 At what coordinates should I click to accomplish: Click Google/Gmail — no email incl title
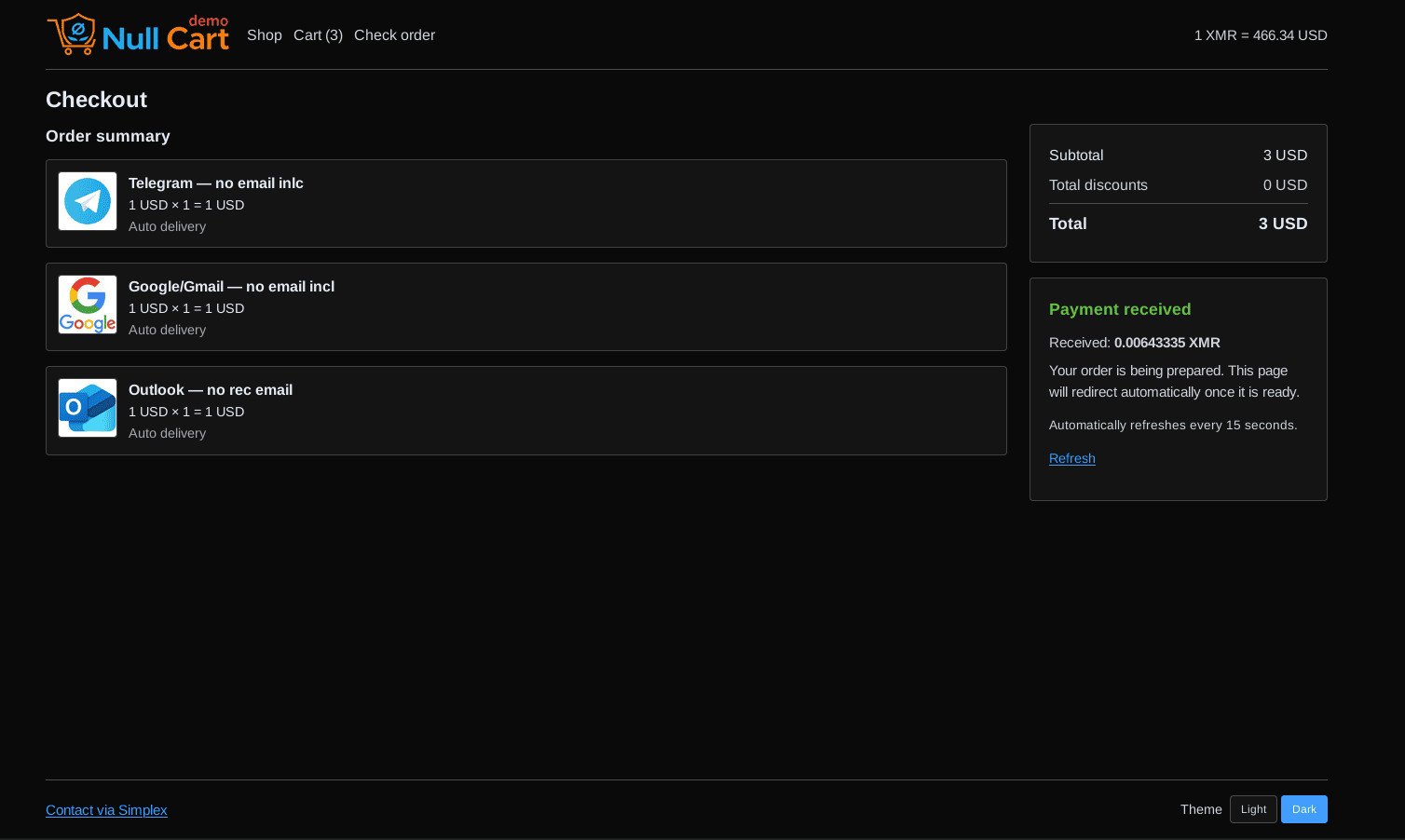[x=231, y=287]
